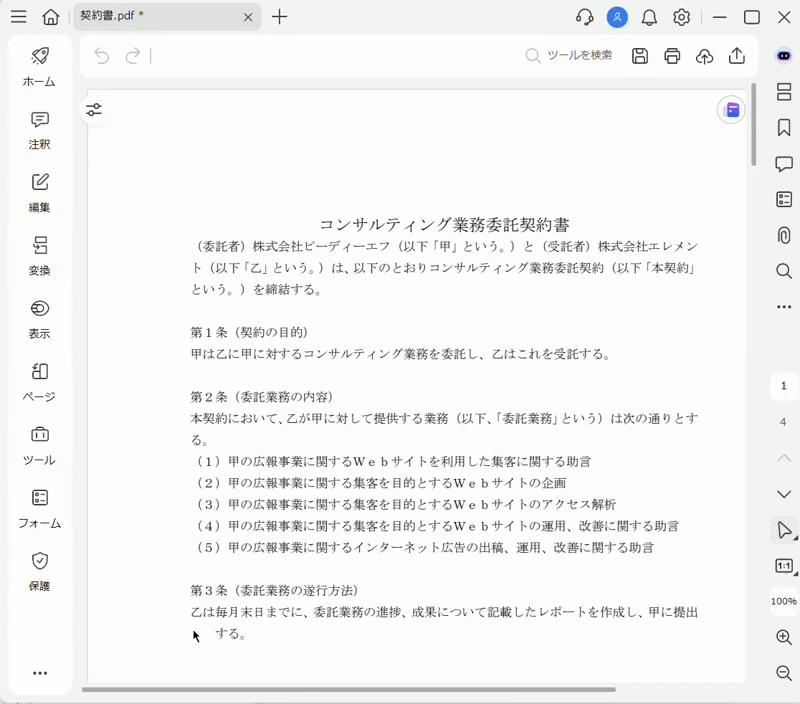Zoom in using the magnifier plus icon
Screen dimensions: 800x704
[785, 637]
